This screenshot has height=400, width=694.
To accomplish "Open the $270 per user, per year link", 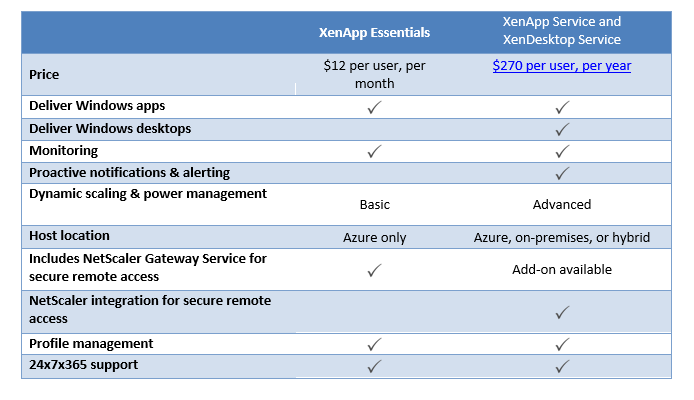I will [x=561, y=66].
